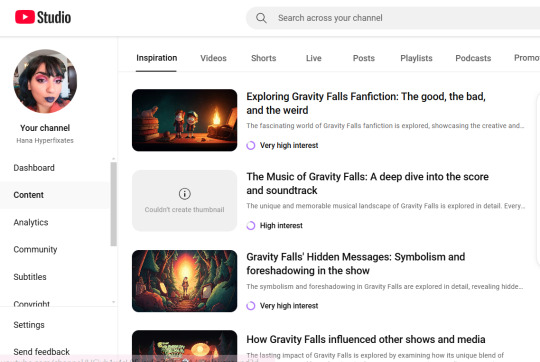The width and height of the screenshot is (540, 362).
Task: Click Very high interest under Fanfiction idea
Action: point(289,145)
